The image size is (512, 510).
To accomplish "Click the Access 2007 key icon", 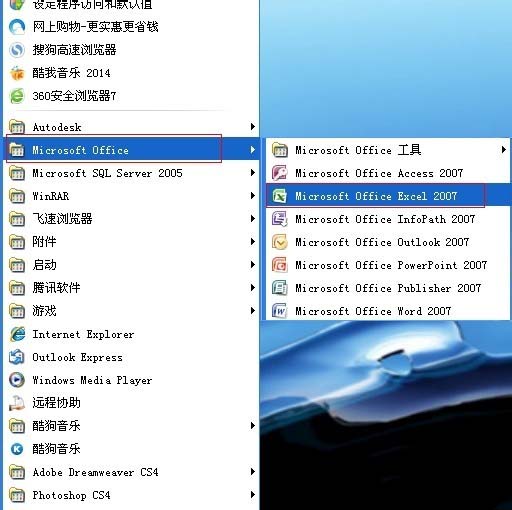I will click(279, 173).
